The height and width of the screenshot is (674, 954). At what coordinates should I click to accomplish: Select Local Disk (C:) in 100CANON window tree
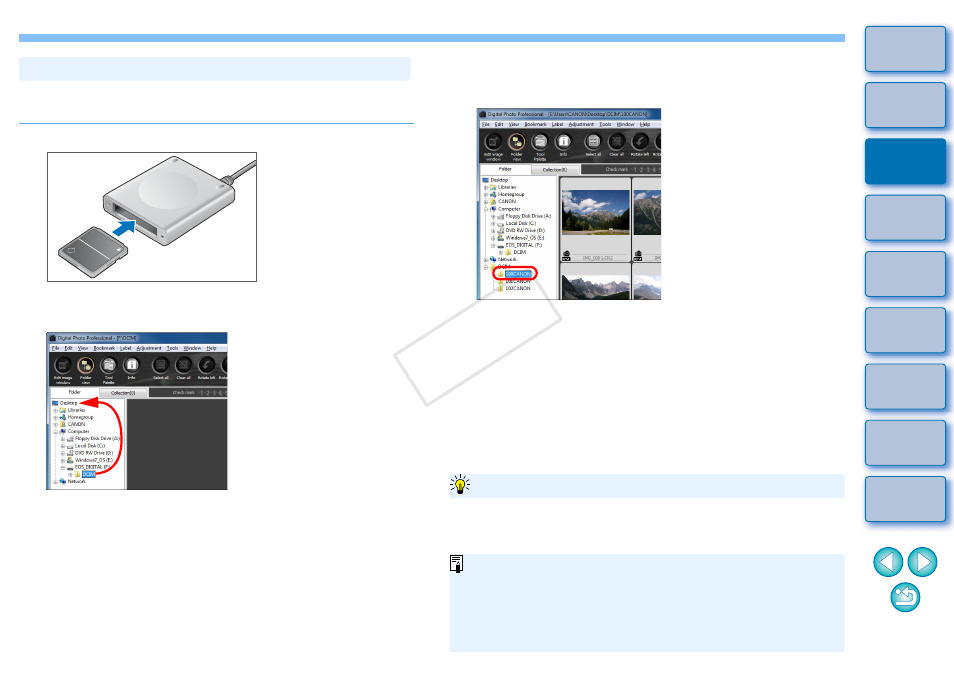pos(520,223)
